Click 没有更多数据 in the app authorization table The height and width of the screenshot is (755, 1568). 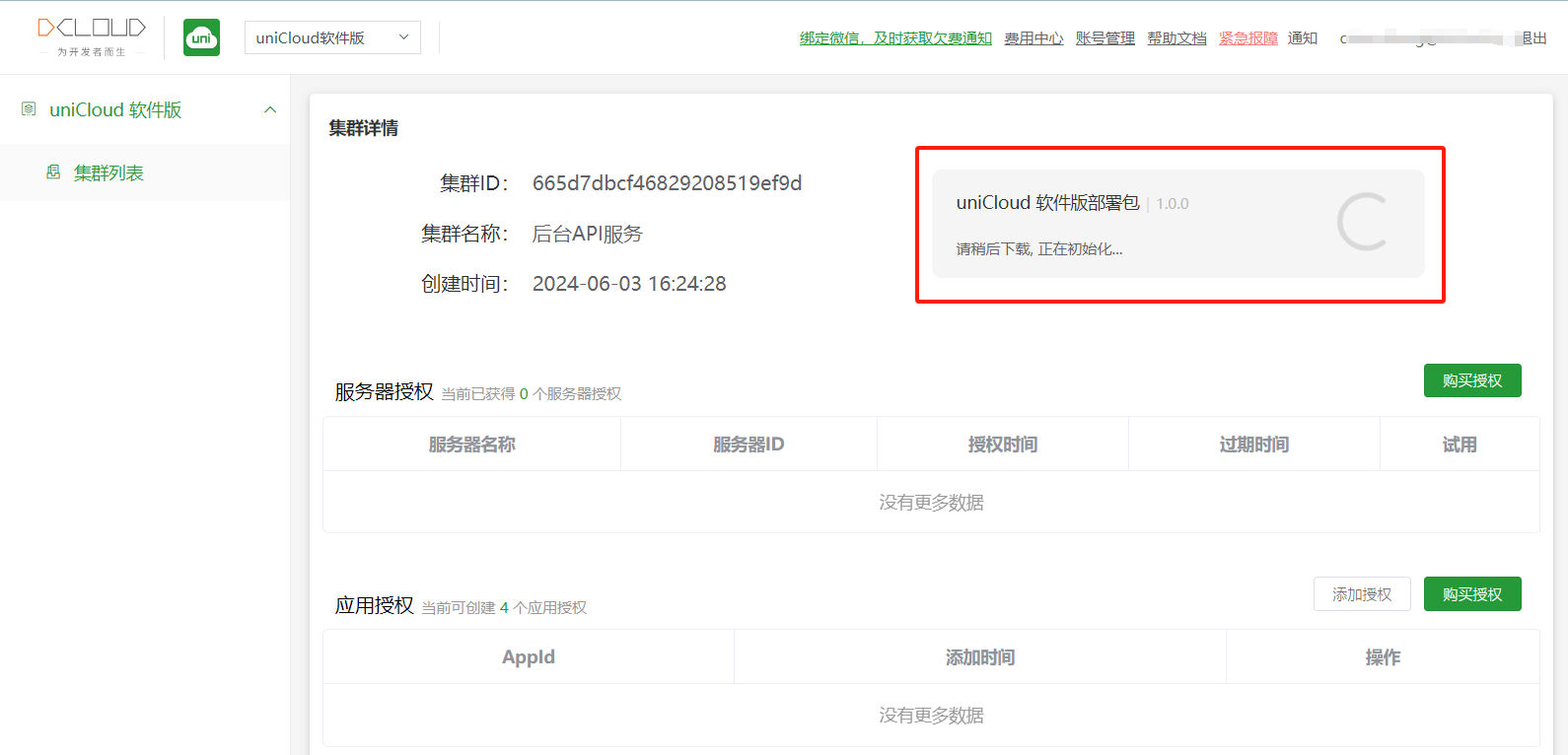(931, 716)
